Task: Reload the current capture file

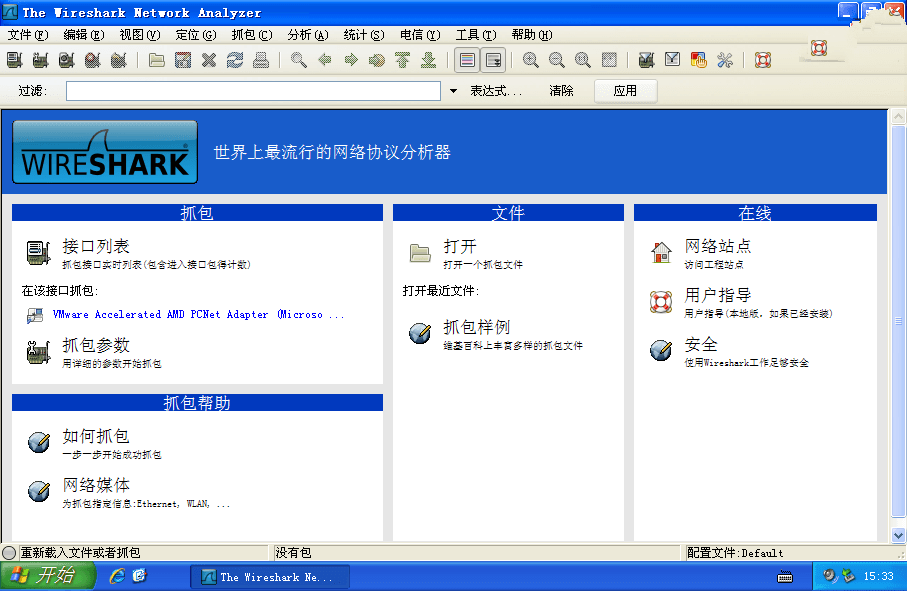Action: [234, 59]
